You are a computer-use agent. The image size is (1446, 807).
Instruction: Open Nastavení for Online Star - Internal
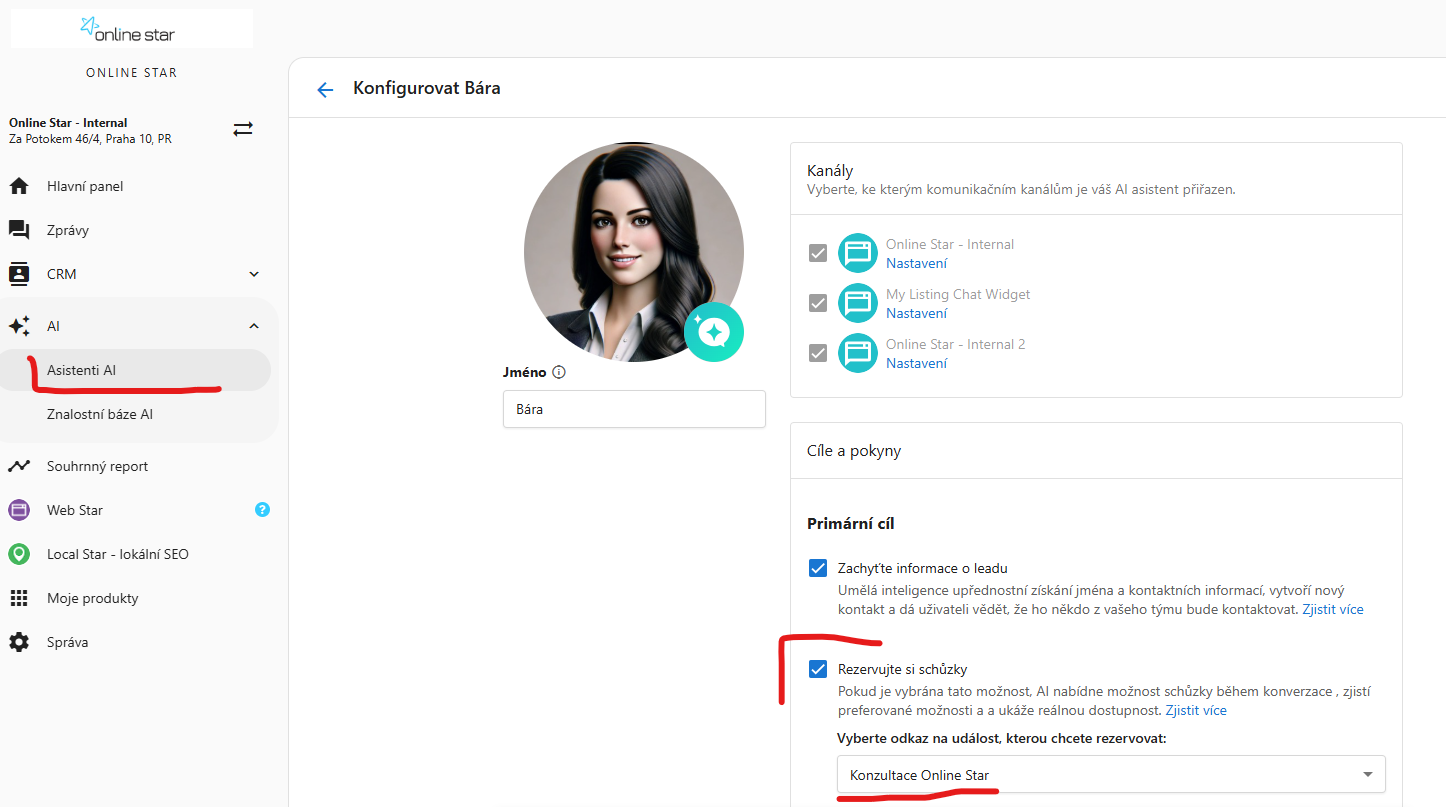tap(916, 263)
